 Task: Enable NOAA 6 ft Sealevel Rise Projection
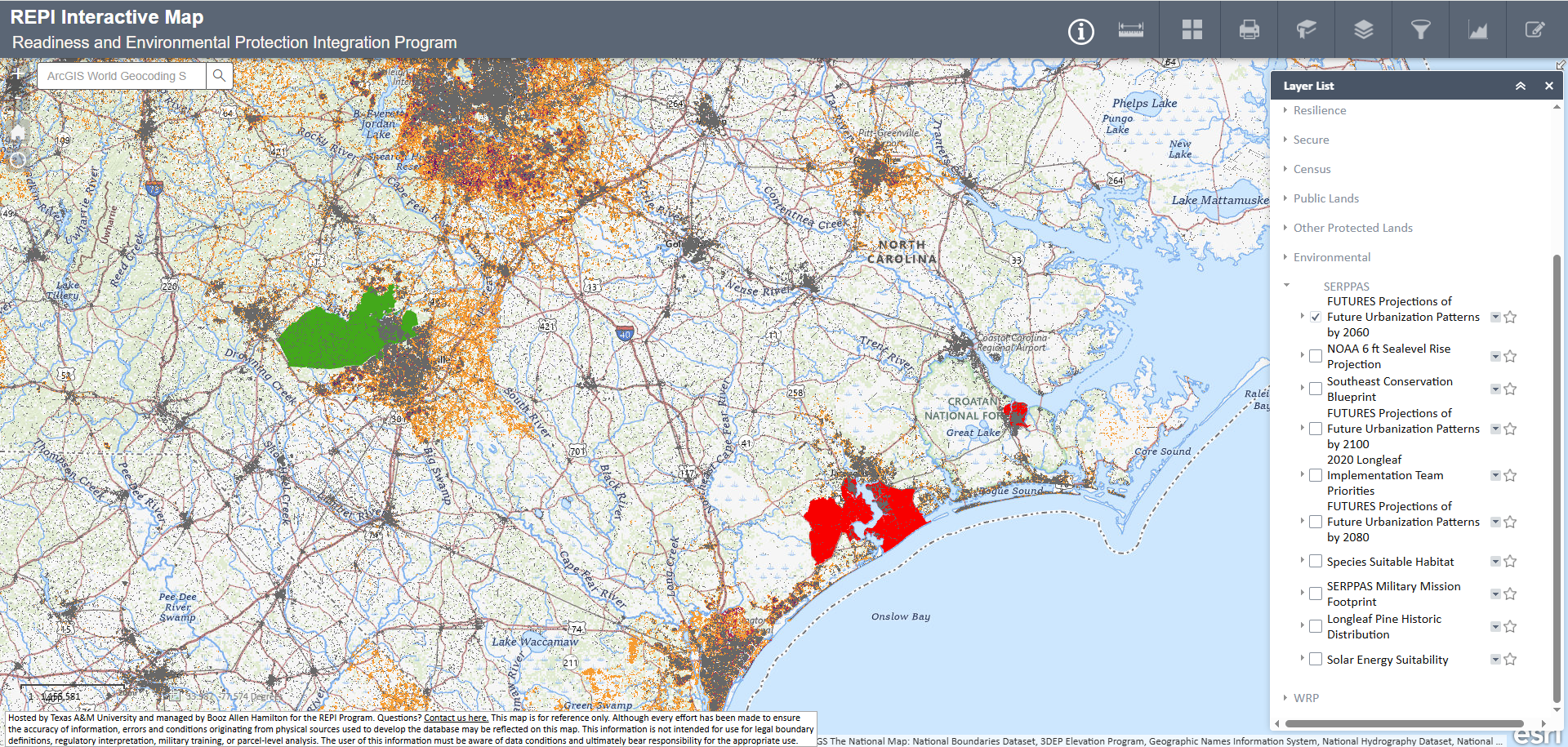tap(1316, 356)
